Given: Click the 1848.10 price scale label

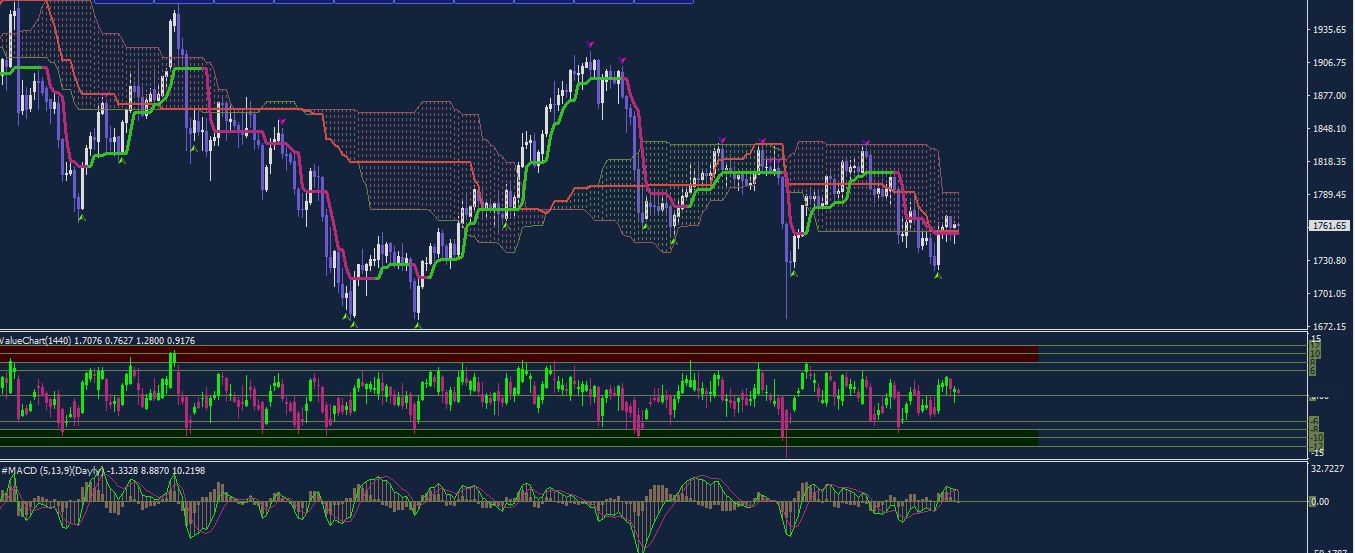Looking at the screenshot, I should [x=1329, y=129].
